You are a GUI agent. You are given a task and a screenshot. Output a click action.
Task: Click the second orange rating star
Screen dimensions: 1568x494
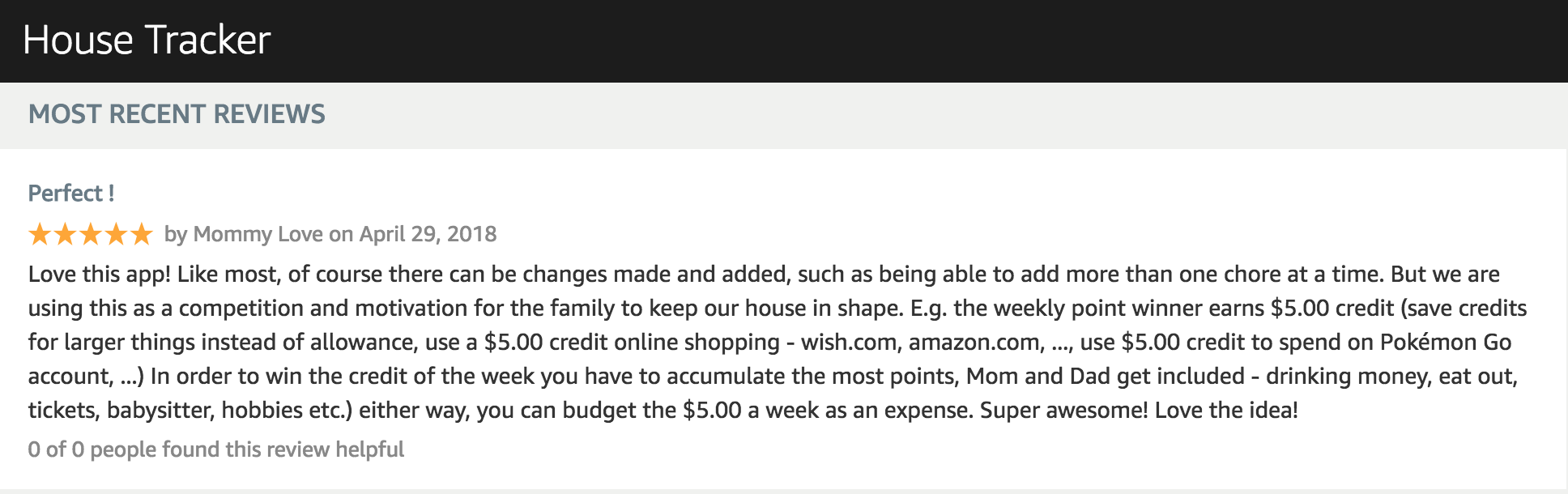[x=65, y=235]
